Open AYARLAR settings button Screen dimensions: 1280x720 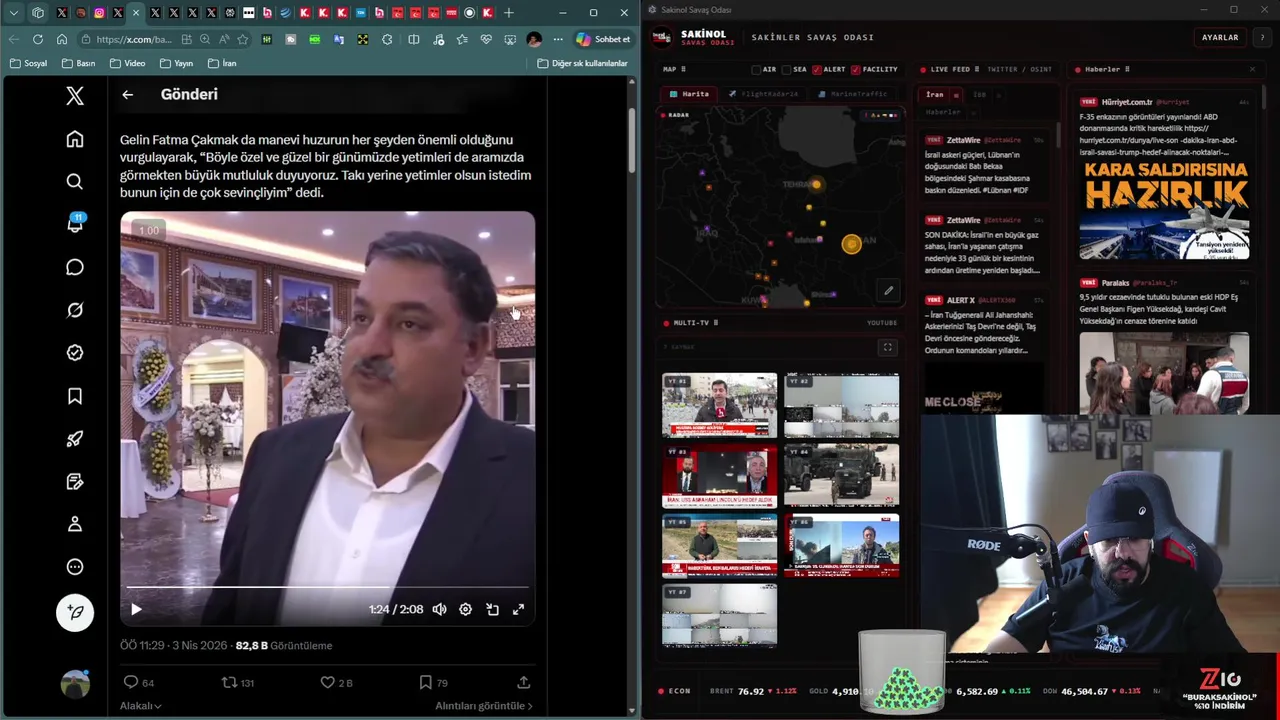[1220, 37]
